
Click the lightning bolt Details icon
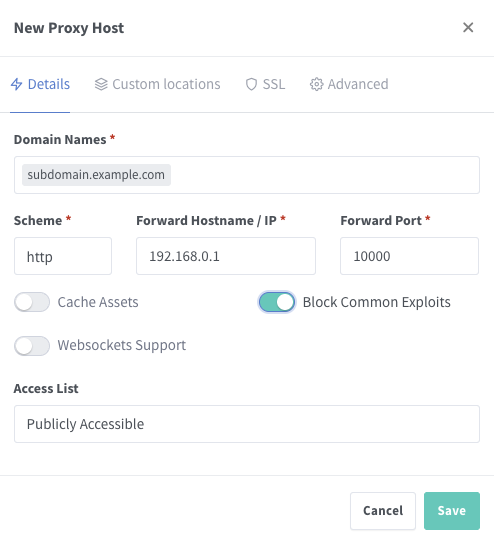click(x=17, y=84)
